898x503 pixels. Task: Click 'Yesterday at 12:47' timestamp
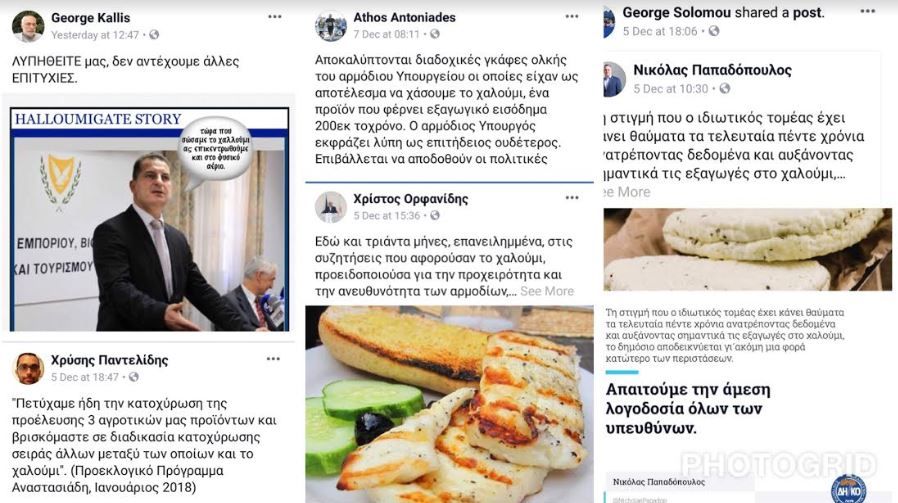[94, 35]
